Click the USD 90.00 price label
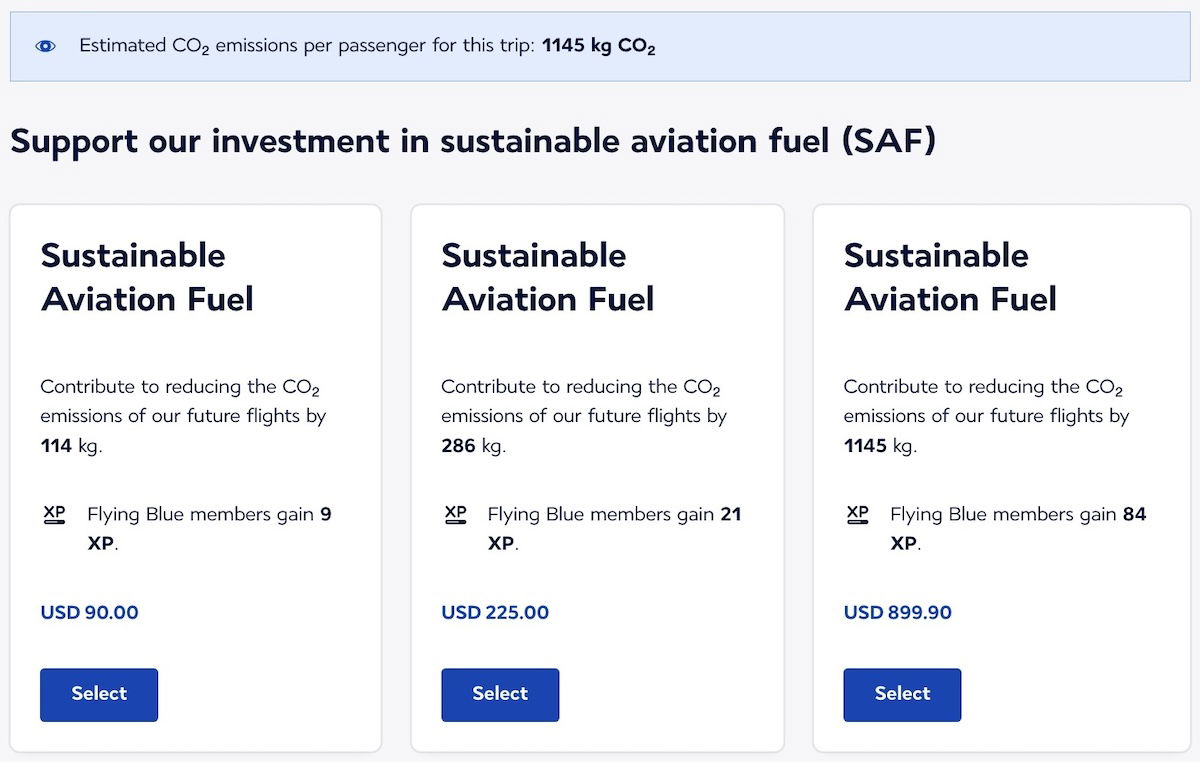This screenshot has height=762, width=1200. tap(90, 612)
